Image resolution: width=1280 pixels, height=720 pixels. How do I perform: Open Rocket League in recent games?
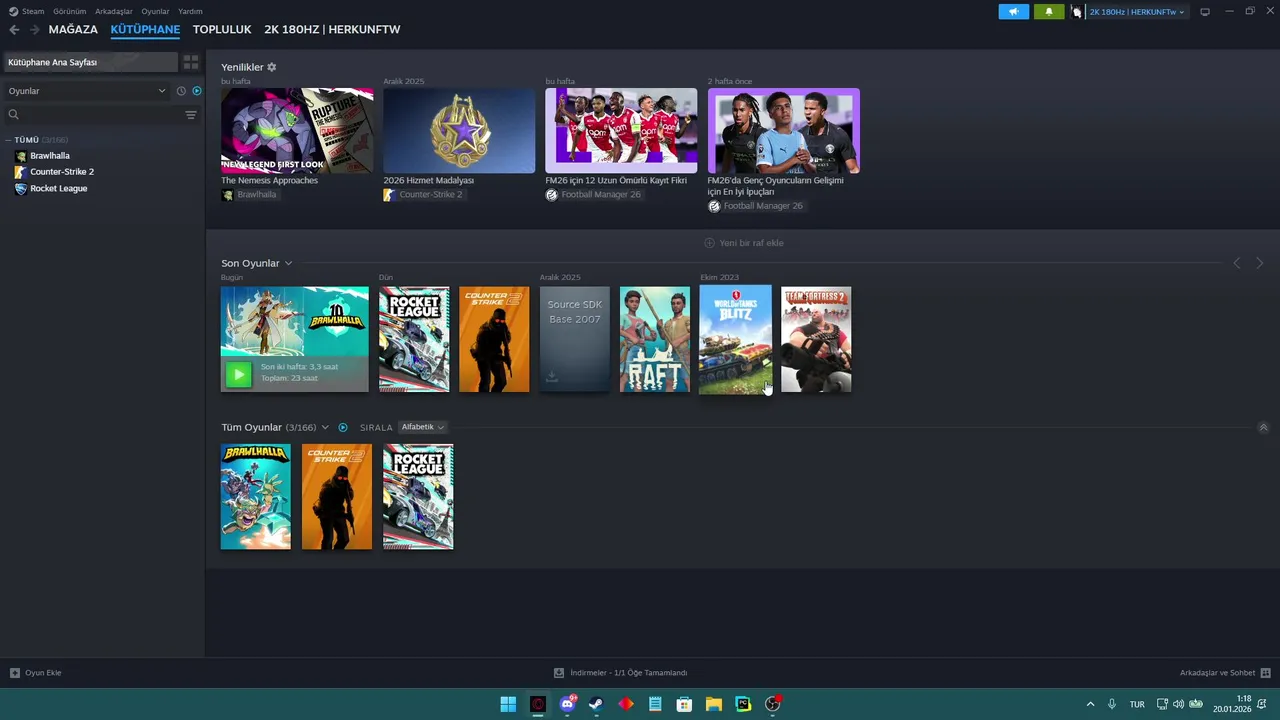click(x=414, y=339)
